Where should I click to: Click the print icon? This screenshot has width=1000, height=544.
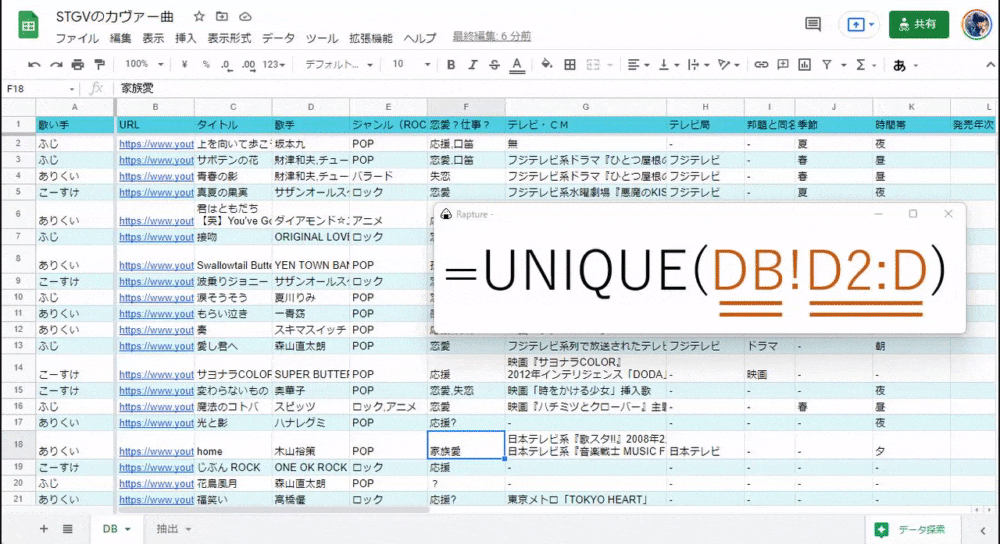pos(78,65)
